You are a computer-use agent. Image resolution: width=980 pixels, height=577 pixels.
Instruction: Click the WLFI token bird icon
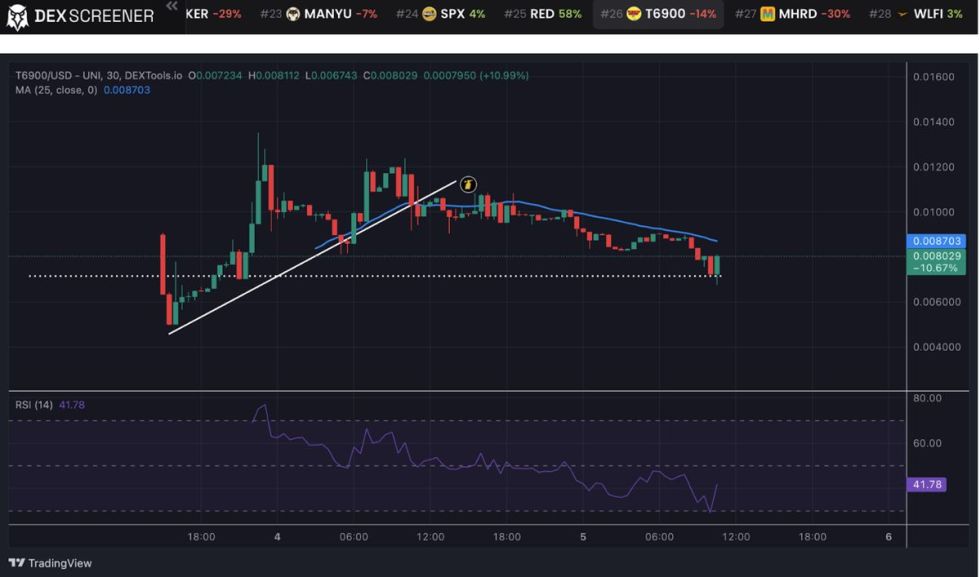[x=902, y=14]
